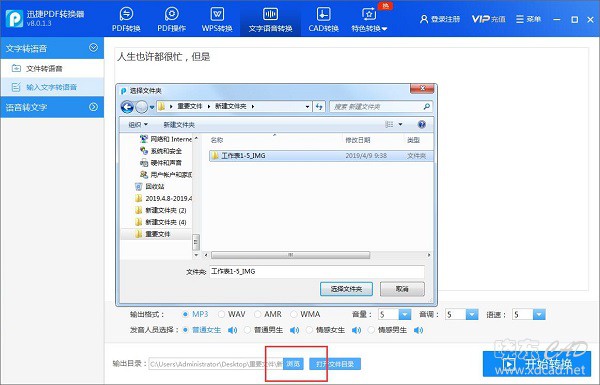
Task: Select 硬件和声音 in tree
Action: [x=161, y=163]
